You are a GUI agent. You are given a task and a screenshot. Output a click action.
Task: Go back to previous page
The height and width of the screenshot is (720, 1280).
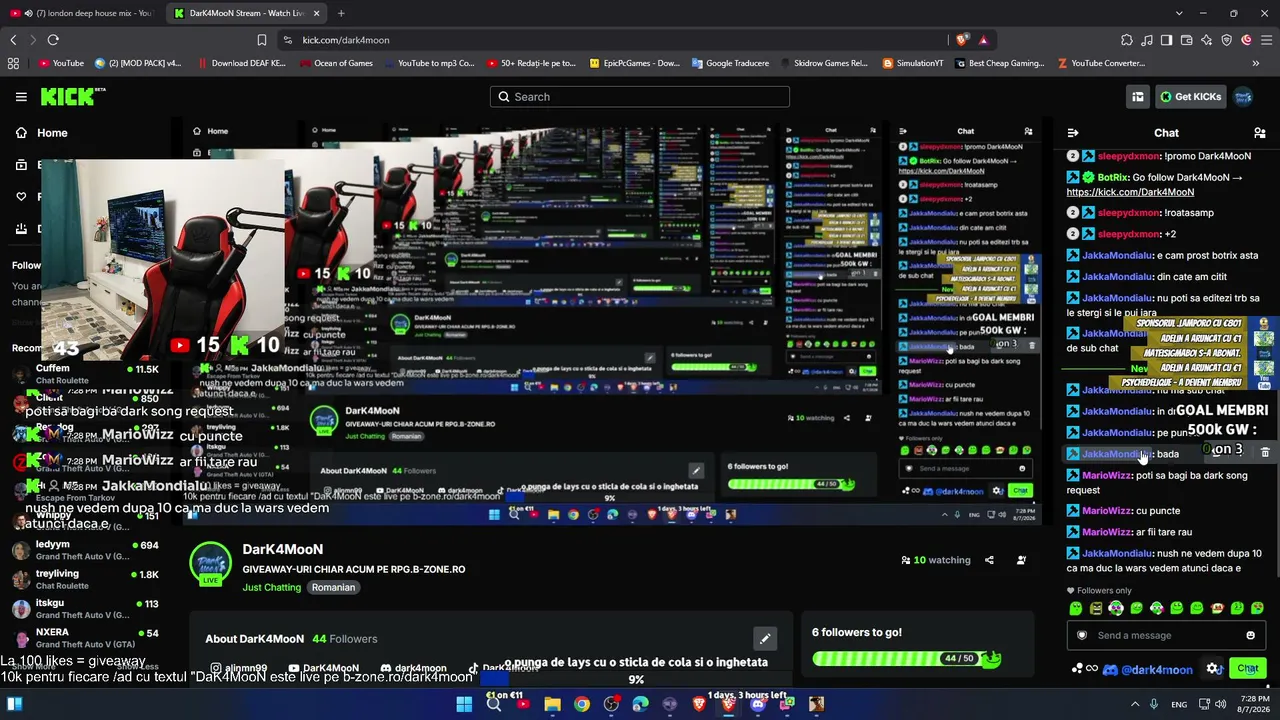(13, 40)
